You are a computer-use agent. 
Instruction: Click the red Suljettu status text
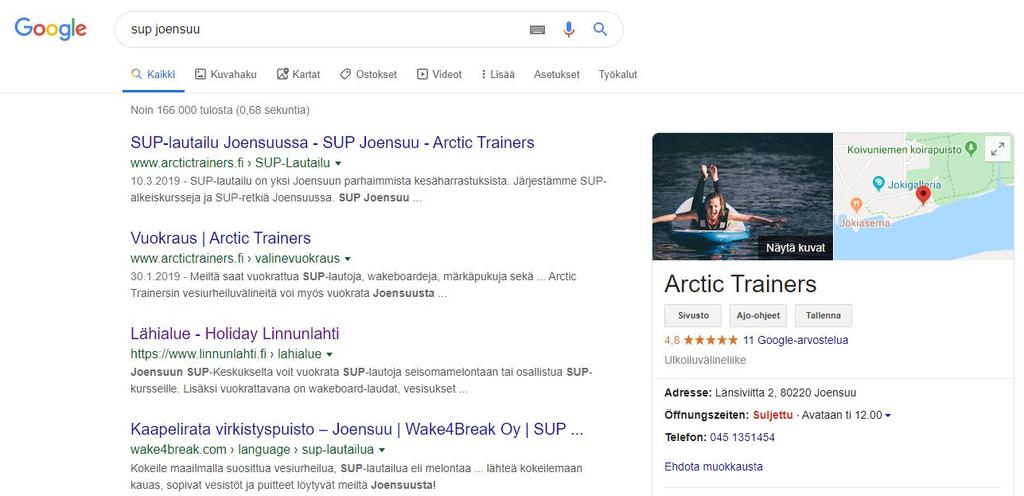(x=773, y=415)
